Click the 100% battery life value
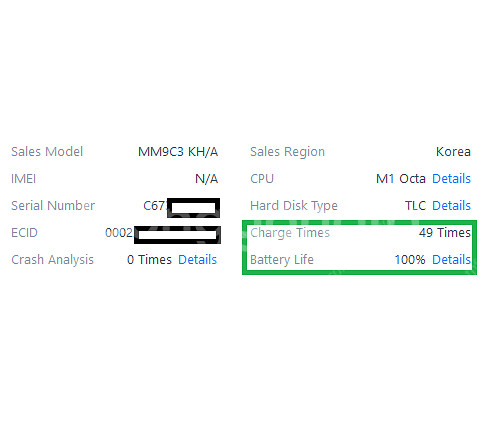The image size is (483, 445). (x=410, y=259)
